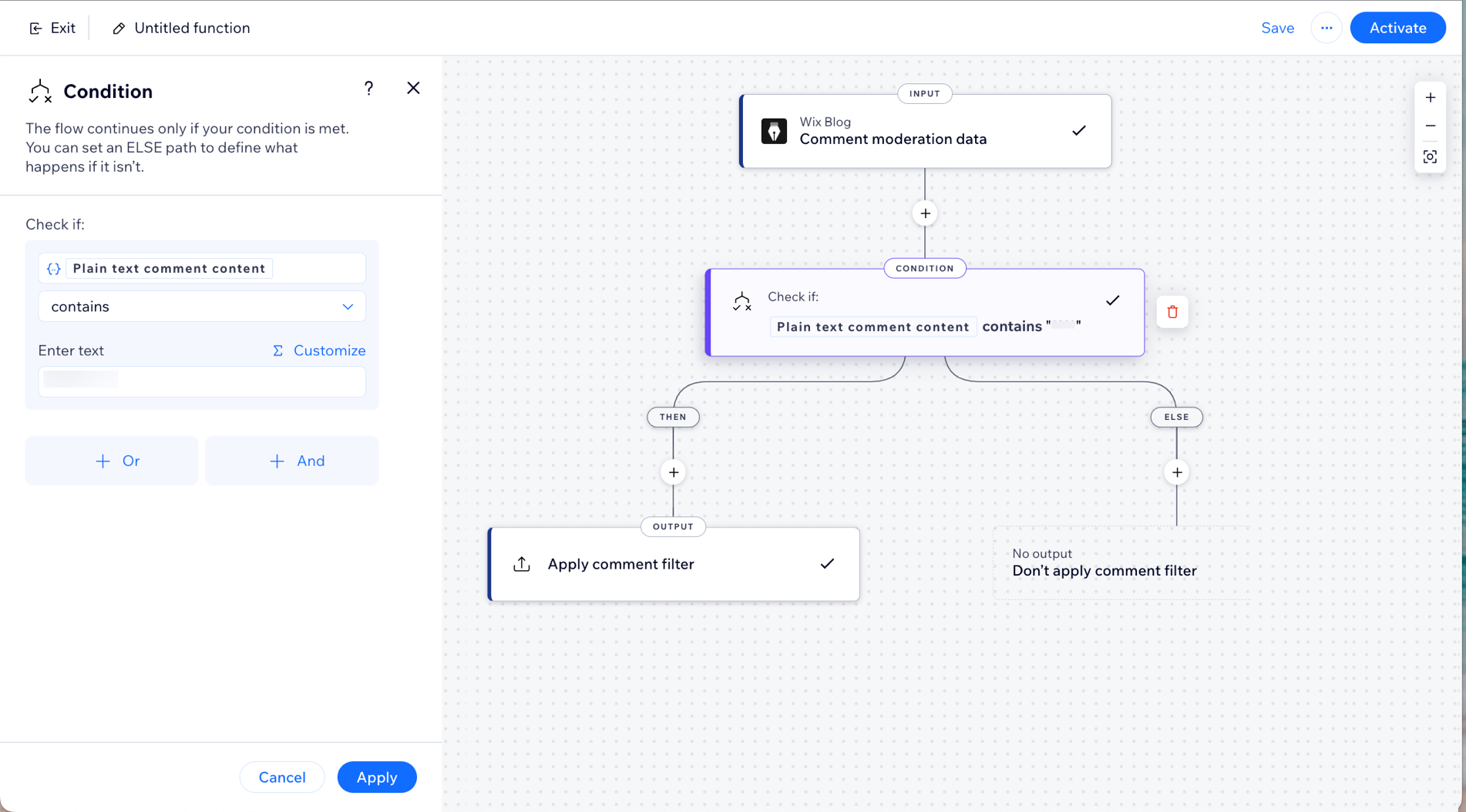Add an Or condition
Screen dimensions: 1466x812
112,461
